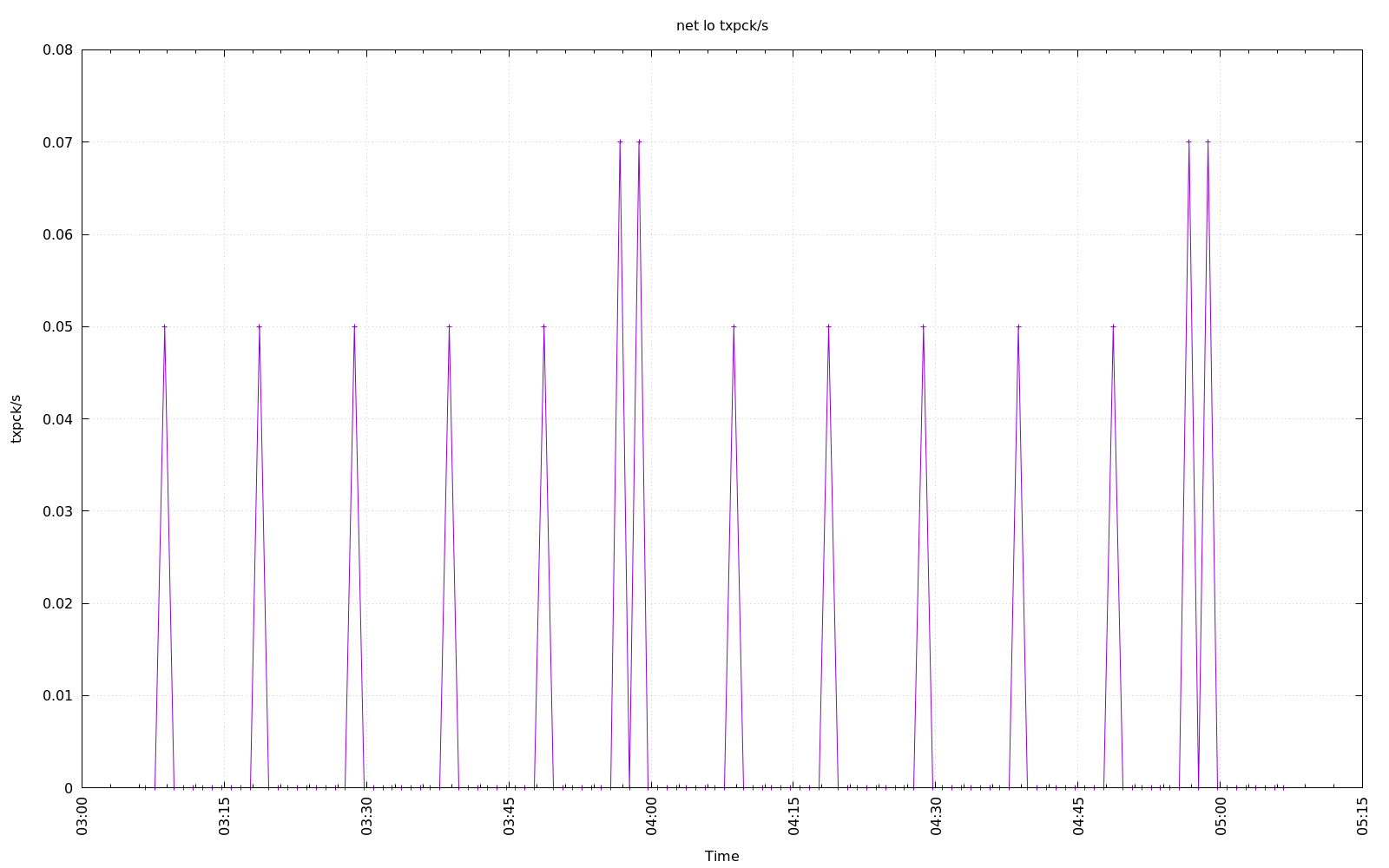Click the 0.05 peak marker just before 04:30
The image size is (1389, 868).
(923, 326)
